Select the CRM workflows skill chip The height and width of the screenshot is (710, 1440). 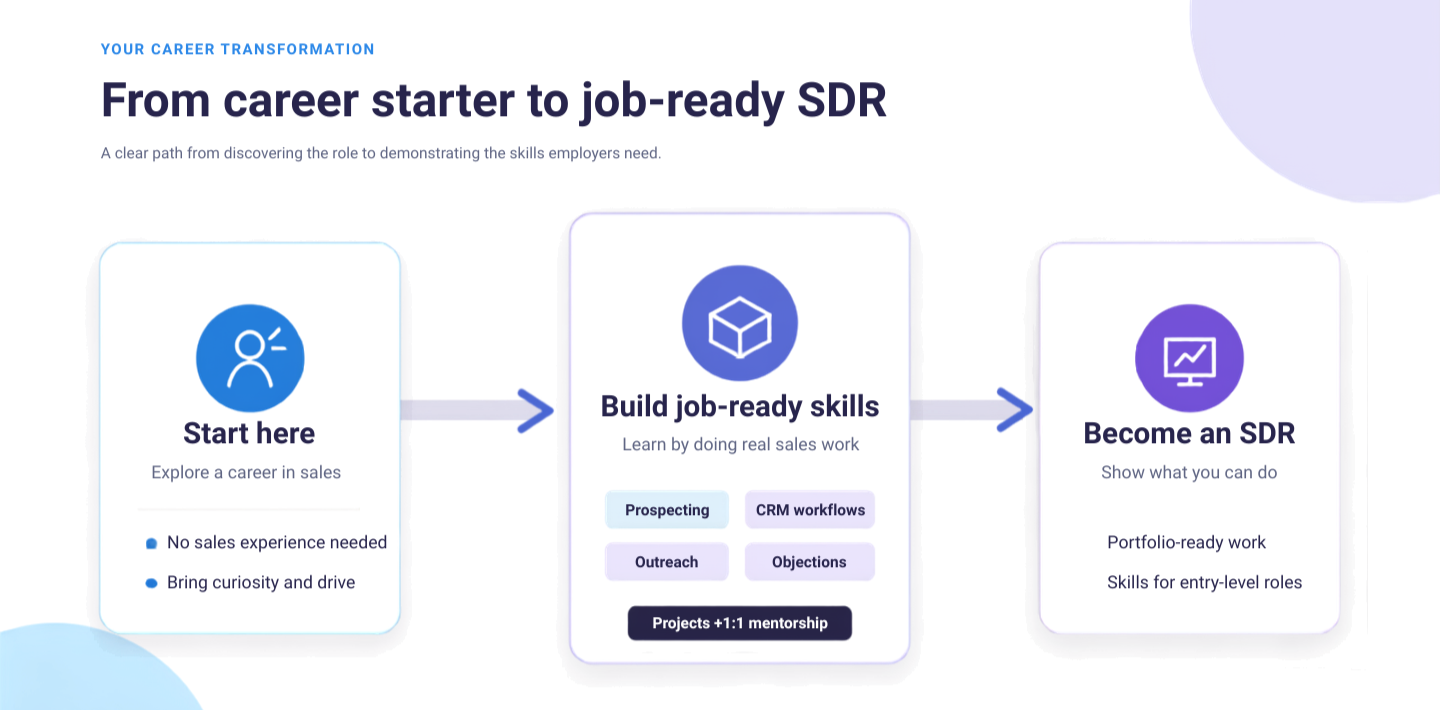tap(810, 510)
